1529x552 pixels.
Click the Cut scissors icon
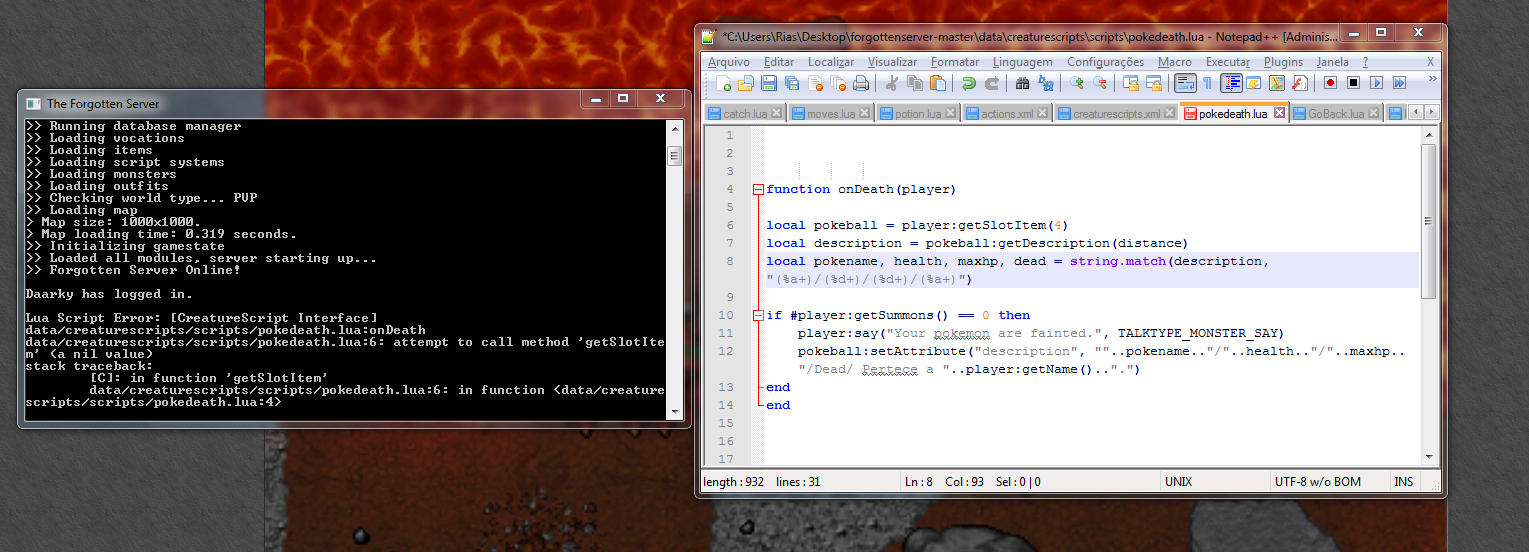pyautogui.click(x=892, y=83)
